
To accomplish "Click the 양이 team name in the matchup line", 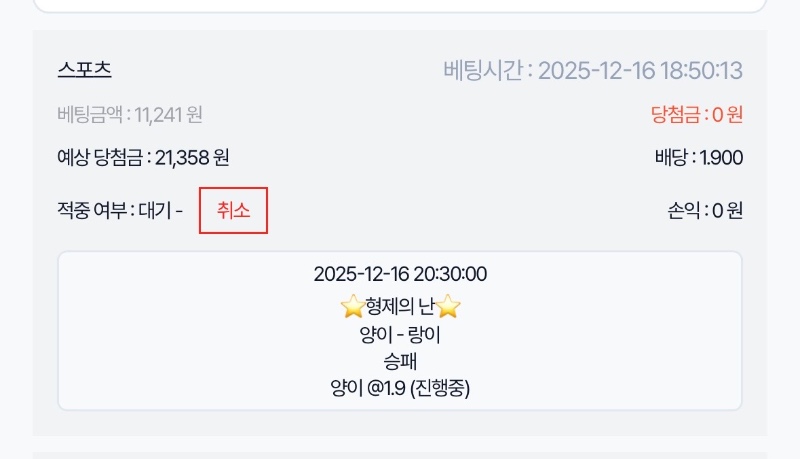I will tap(374, 334).
